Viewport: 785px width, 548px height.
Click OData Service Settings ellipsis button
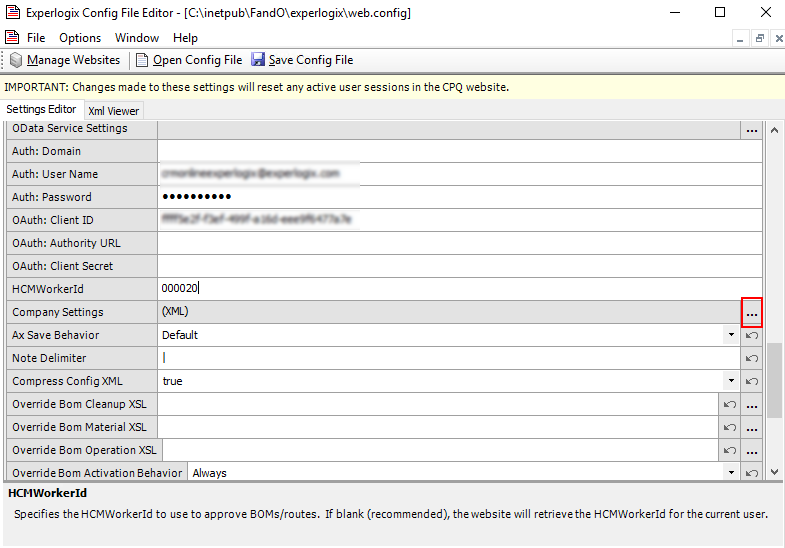751,130
